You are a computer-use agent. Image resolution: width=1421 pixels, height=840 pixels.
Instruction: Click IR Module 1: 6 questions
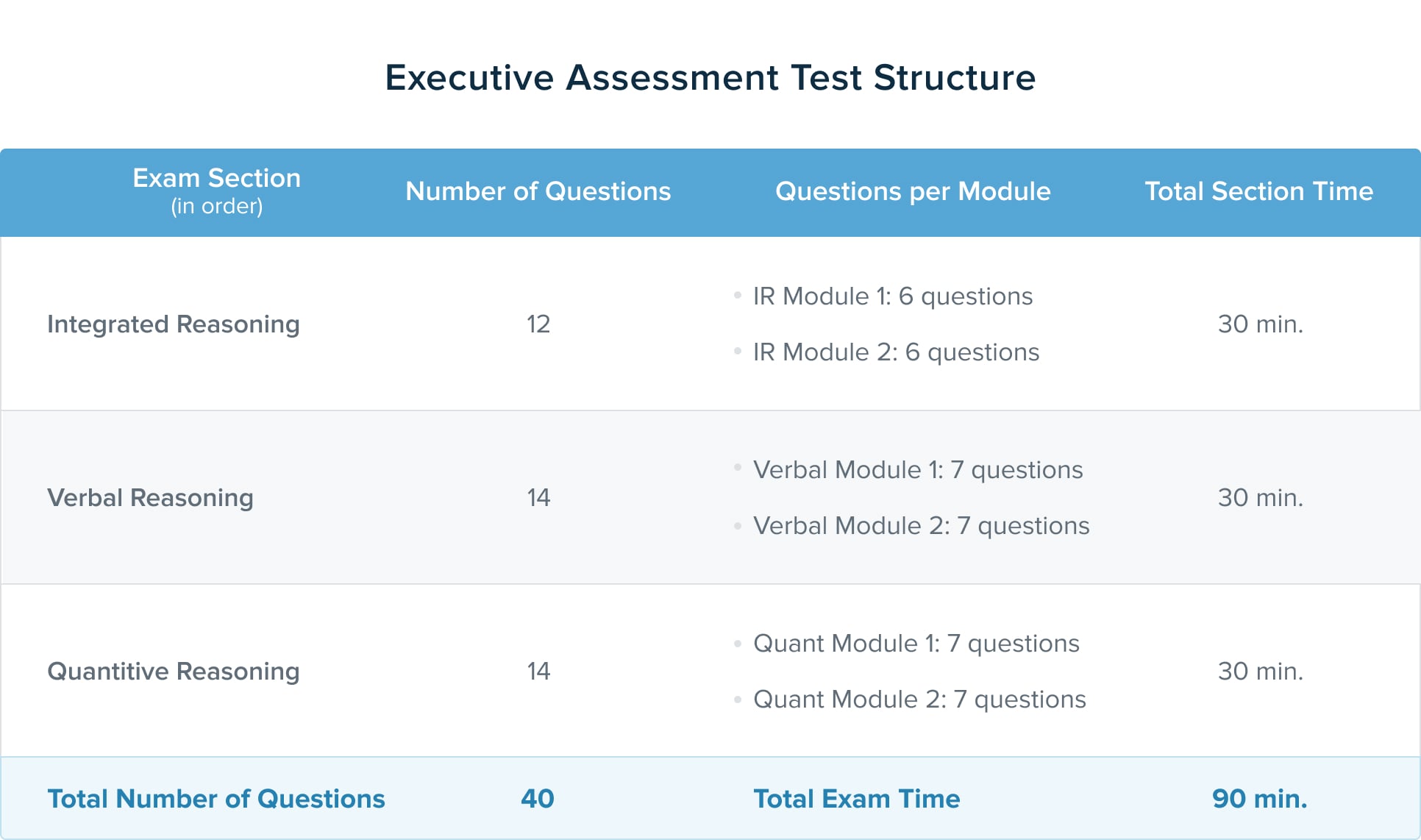(892, 296)
